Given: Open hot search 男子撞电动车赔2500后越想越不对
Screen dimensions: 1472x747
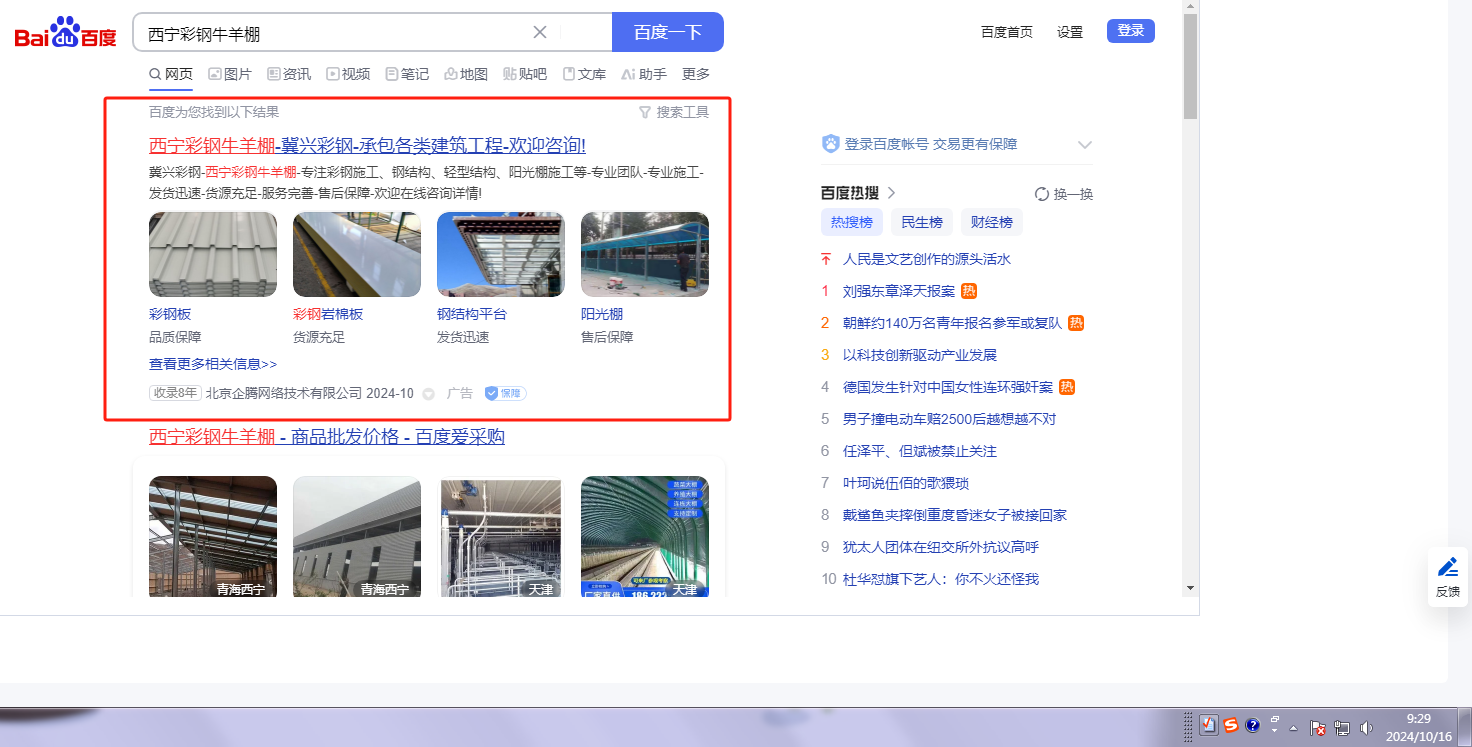Looking at the screenshot, I should pos(949,419).
